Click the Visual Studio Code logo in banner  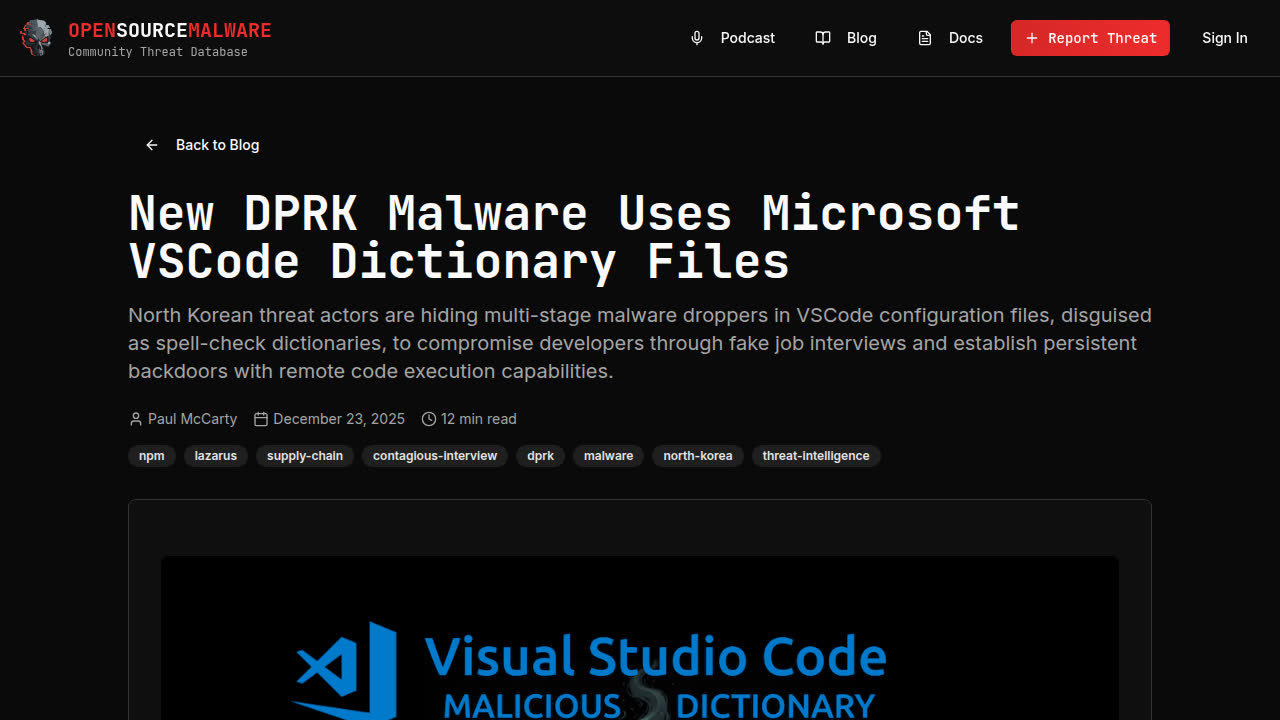345,668
